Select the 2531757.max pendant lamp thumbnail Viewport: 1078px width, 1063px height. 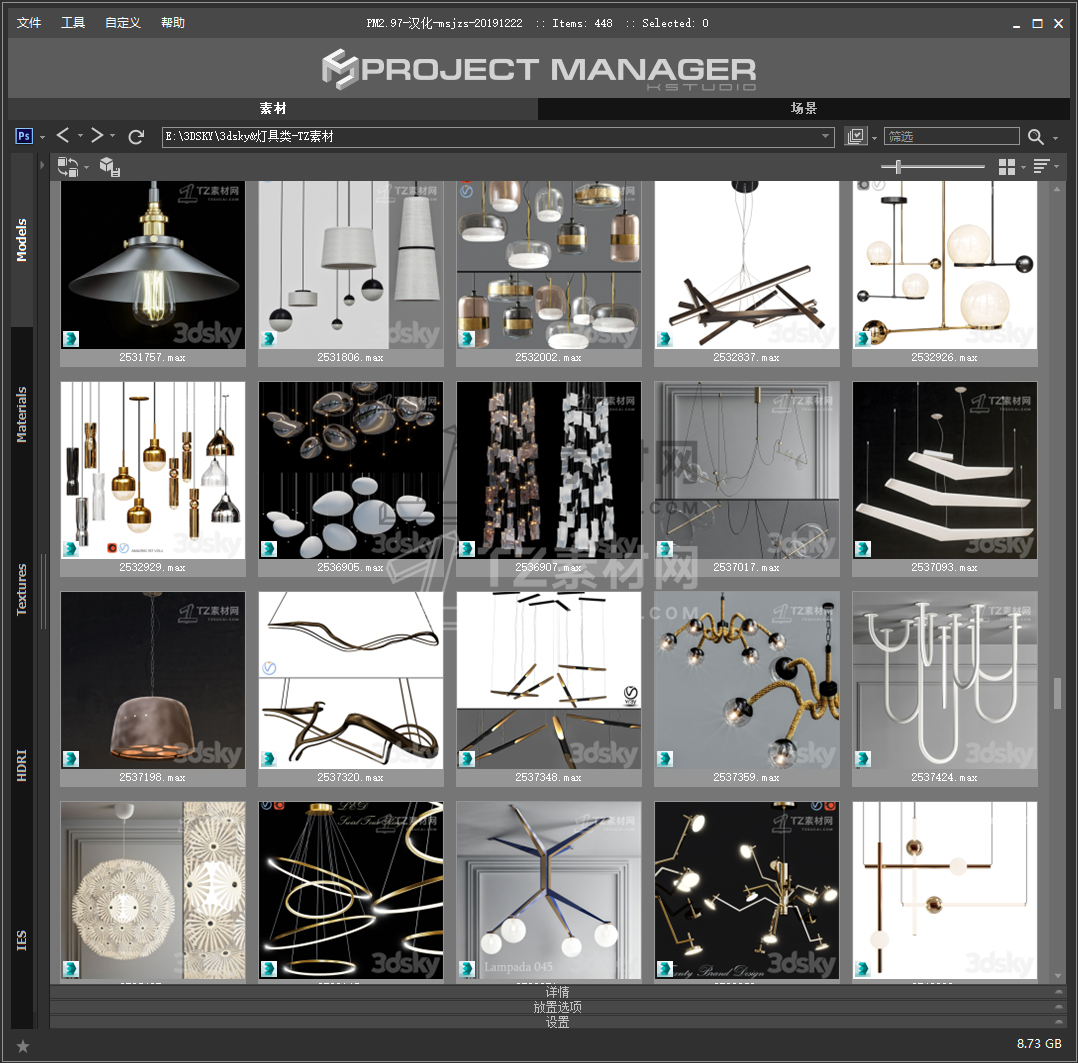click(153, 265)
